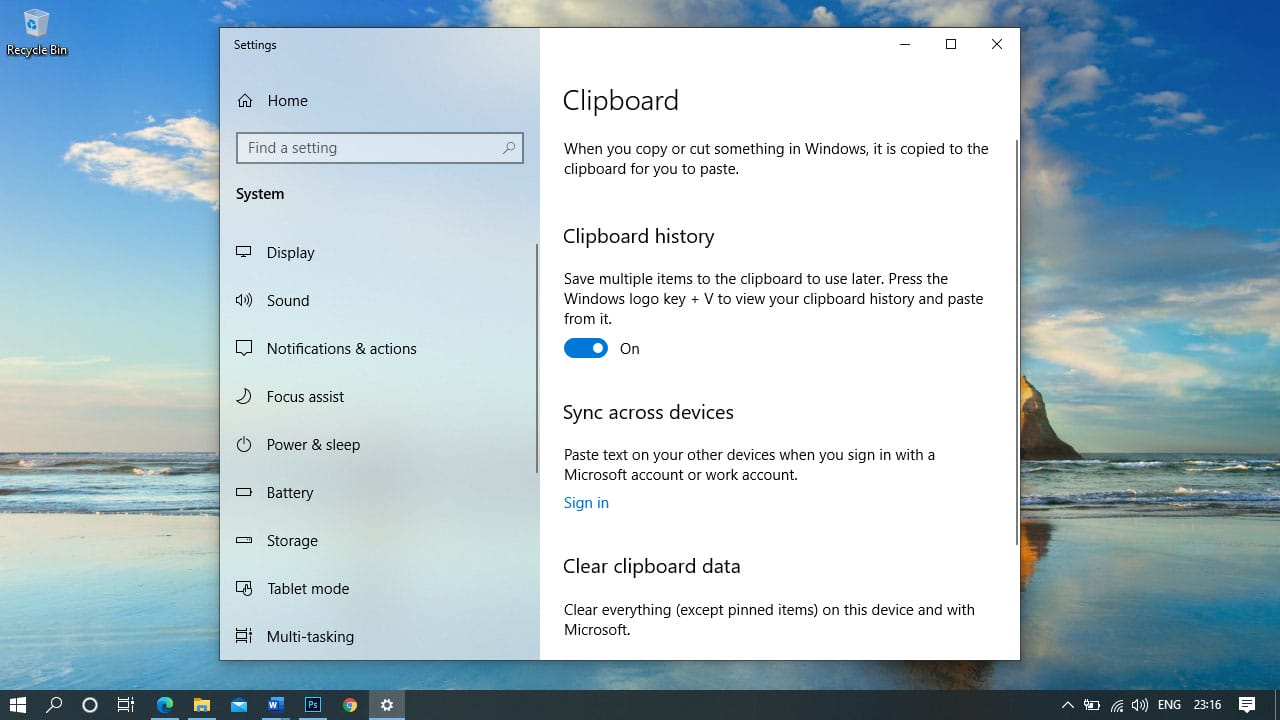
Task: Click the Find a setting search box
Action: (370, 148)
